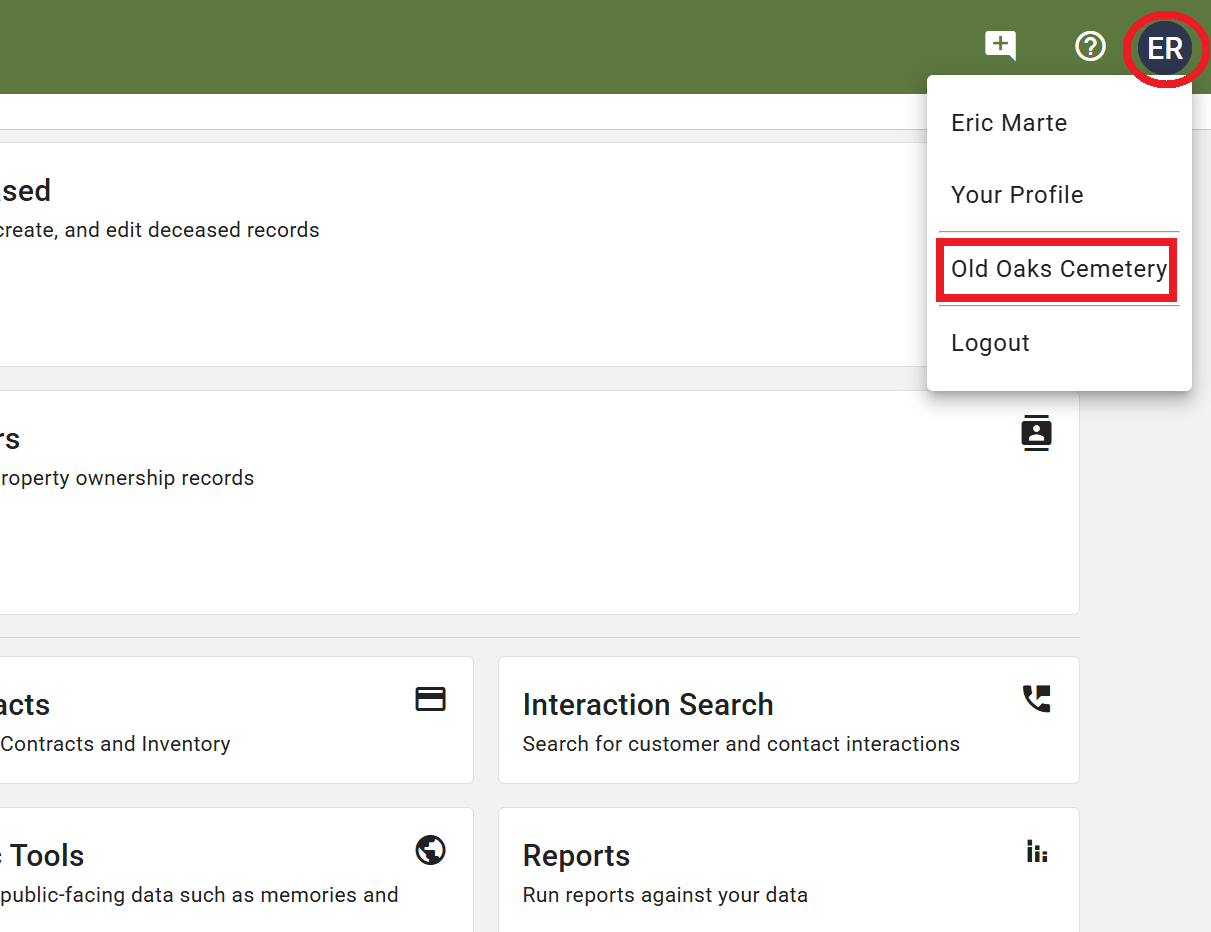The height and width of the screenshot is (932, 1211).
Task: Click the credit card icon on Contracts card
Action: pos(430,699)
